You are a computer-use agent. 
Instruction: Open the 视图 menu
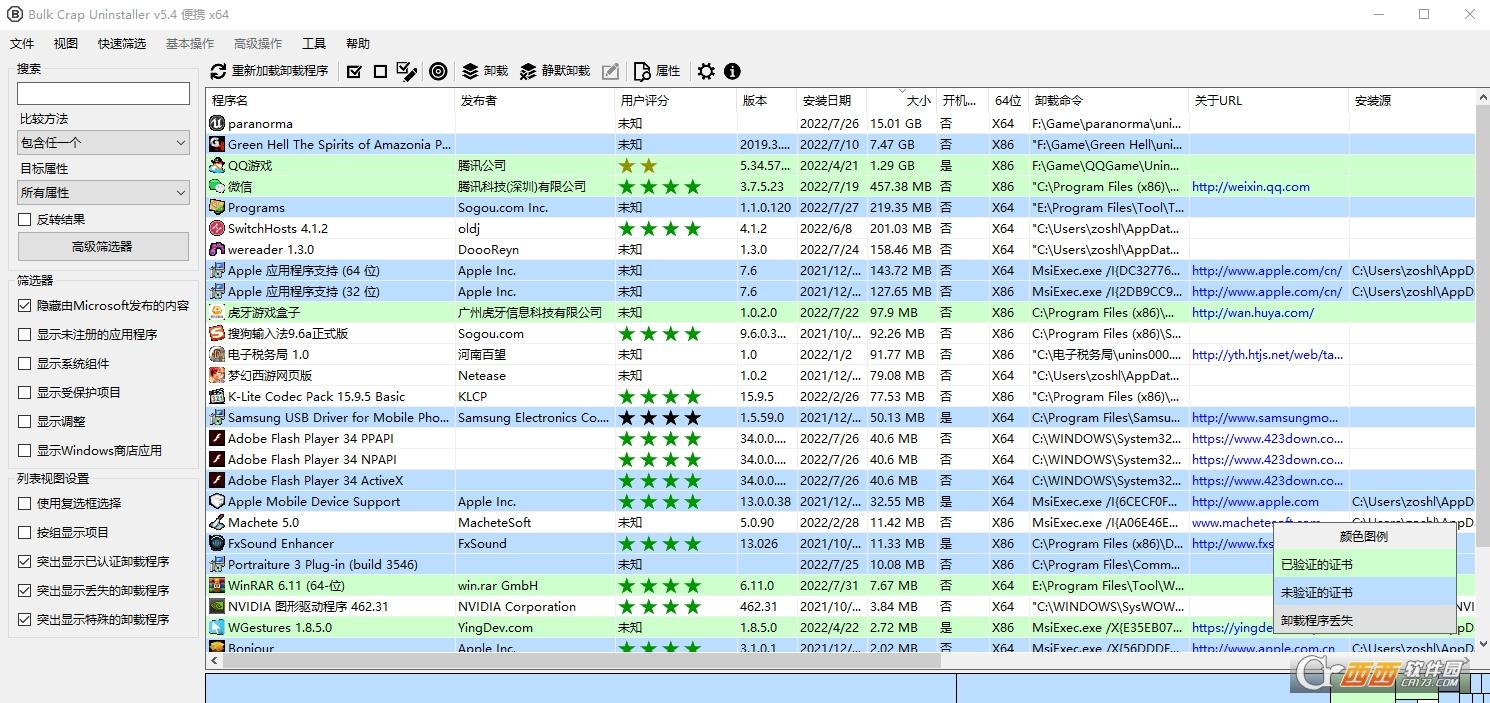coord(66,44)
